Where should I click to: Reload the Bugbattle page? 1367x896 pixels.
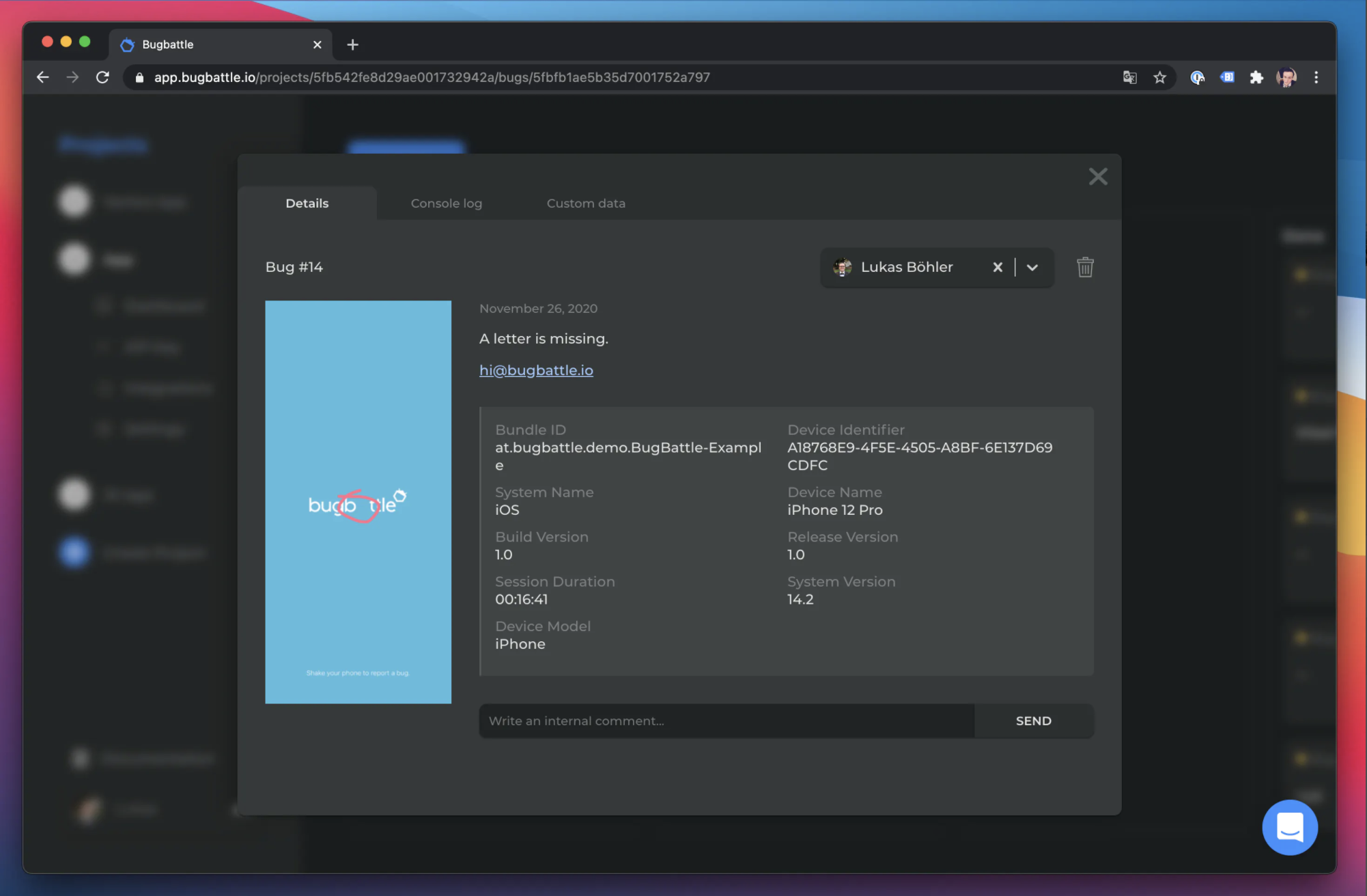click(x=102, y=77)
